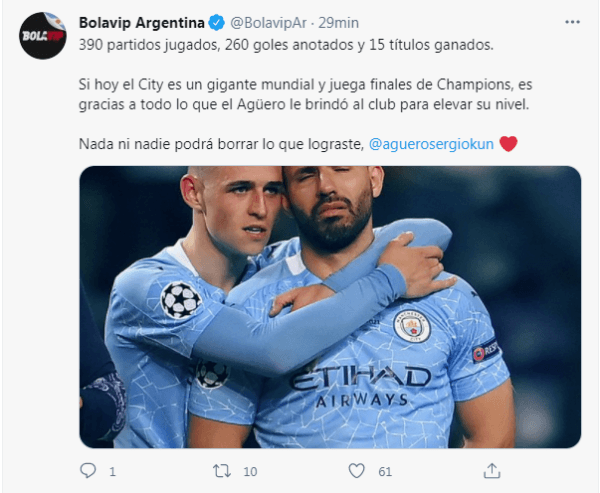Click the reply speech bubble icon
This screenshot has height=493, width=600.
88,470
